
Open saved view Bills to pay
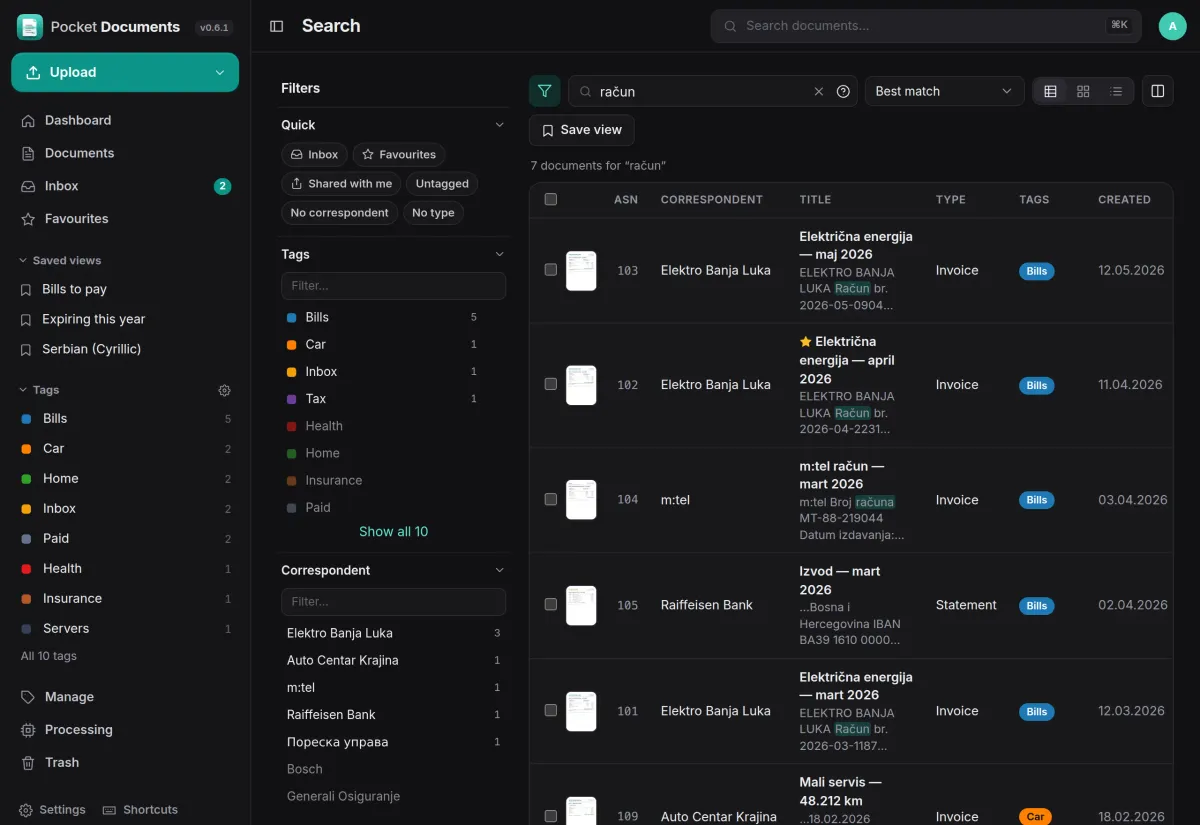(x=125, y=289)
